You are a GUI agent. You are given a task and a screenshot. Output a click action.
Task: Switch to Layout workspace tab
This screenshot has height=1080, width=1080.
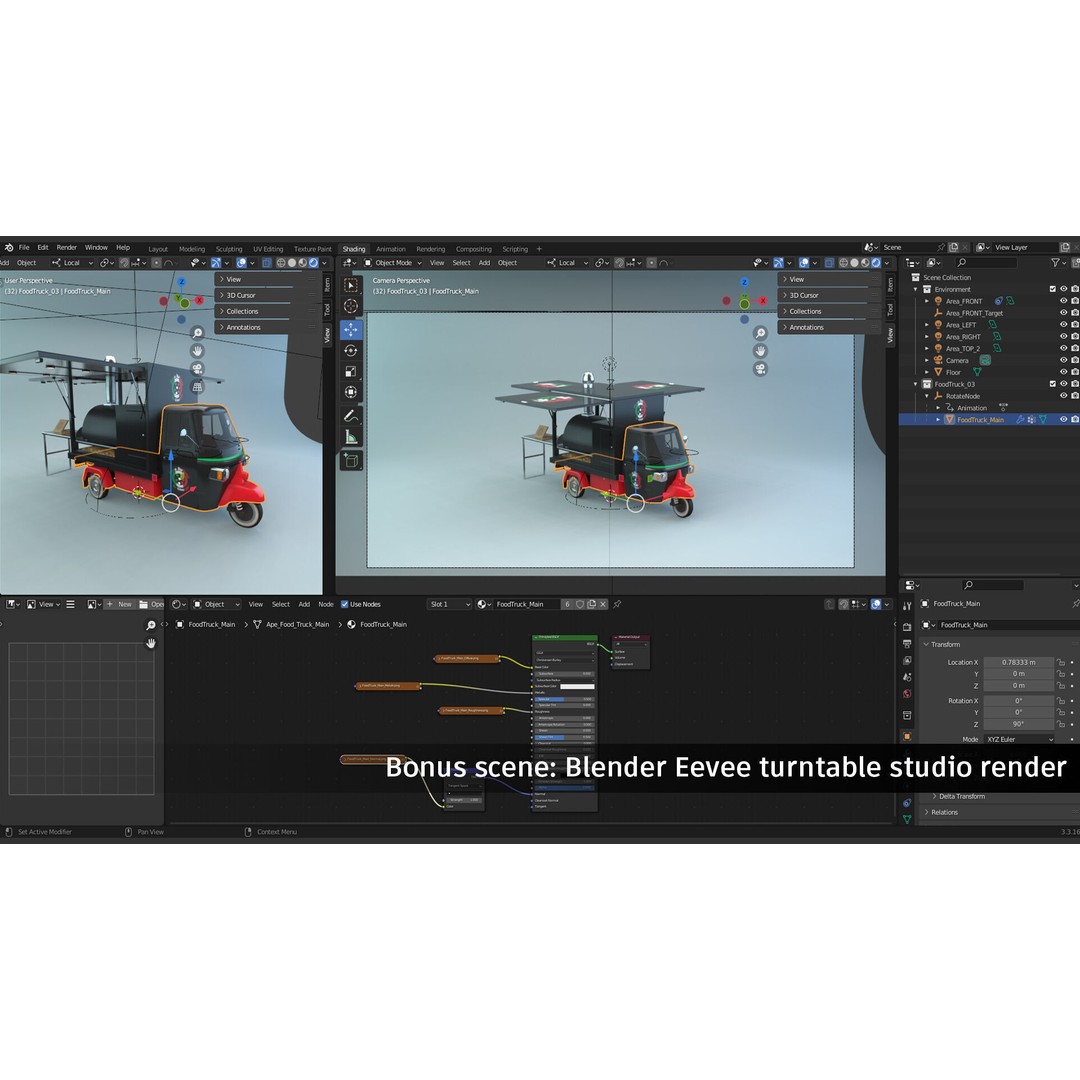tap(158, 249)
